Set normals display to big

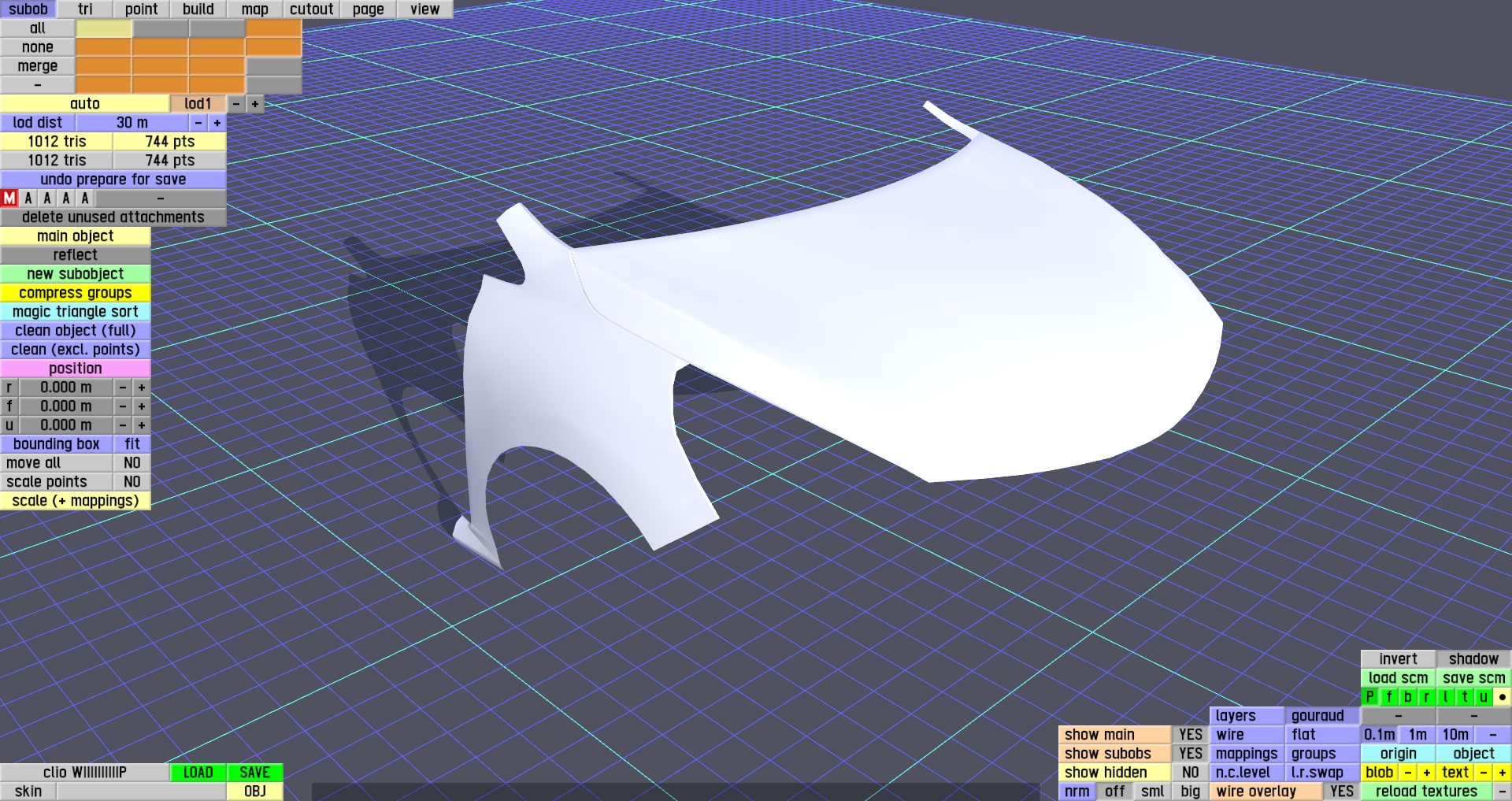(1190, 792)
